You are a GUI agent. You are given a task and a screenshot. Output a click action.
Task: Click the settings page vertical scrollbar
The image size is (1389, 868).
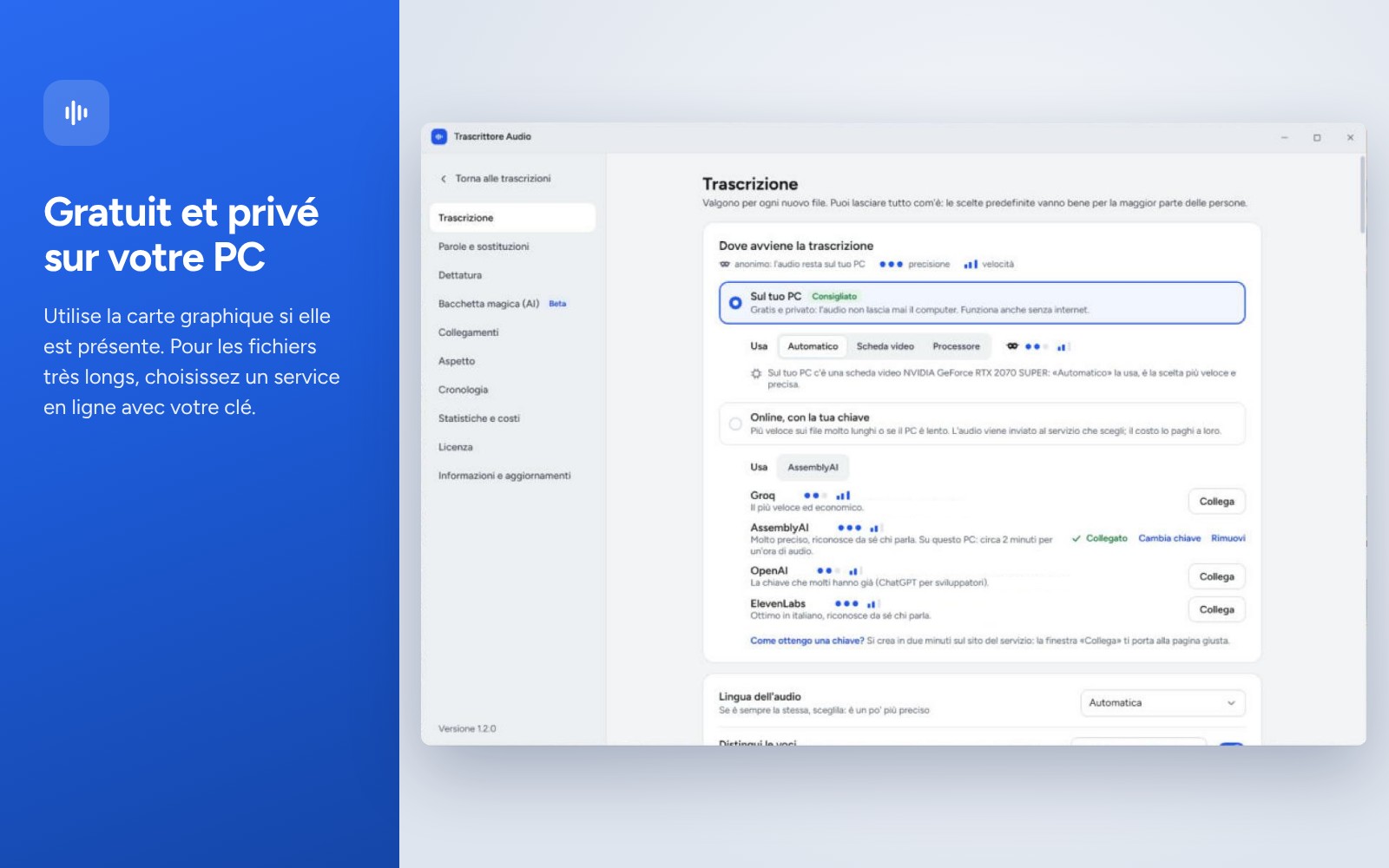pos(1362,195)
